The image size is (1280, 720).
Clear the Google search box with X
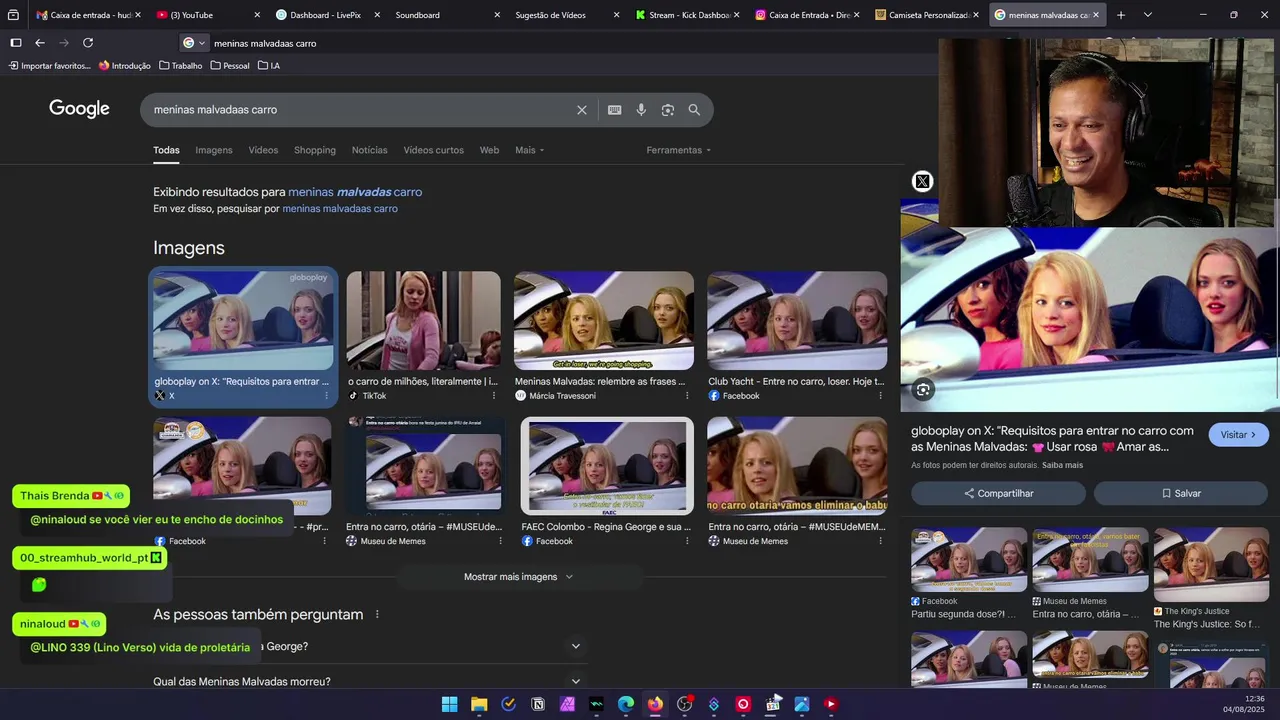581,110
